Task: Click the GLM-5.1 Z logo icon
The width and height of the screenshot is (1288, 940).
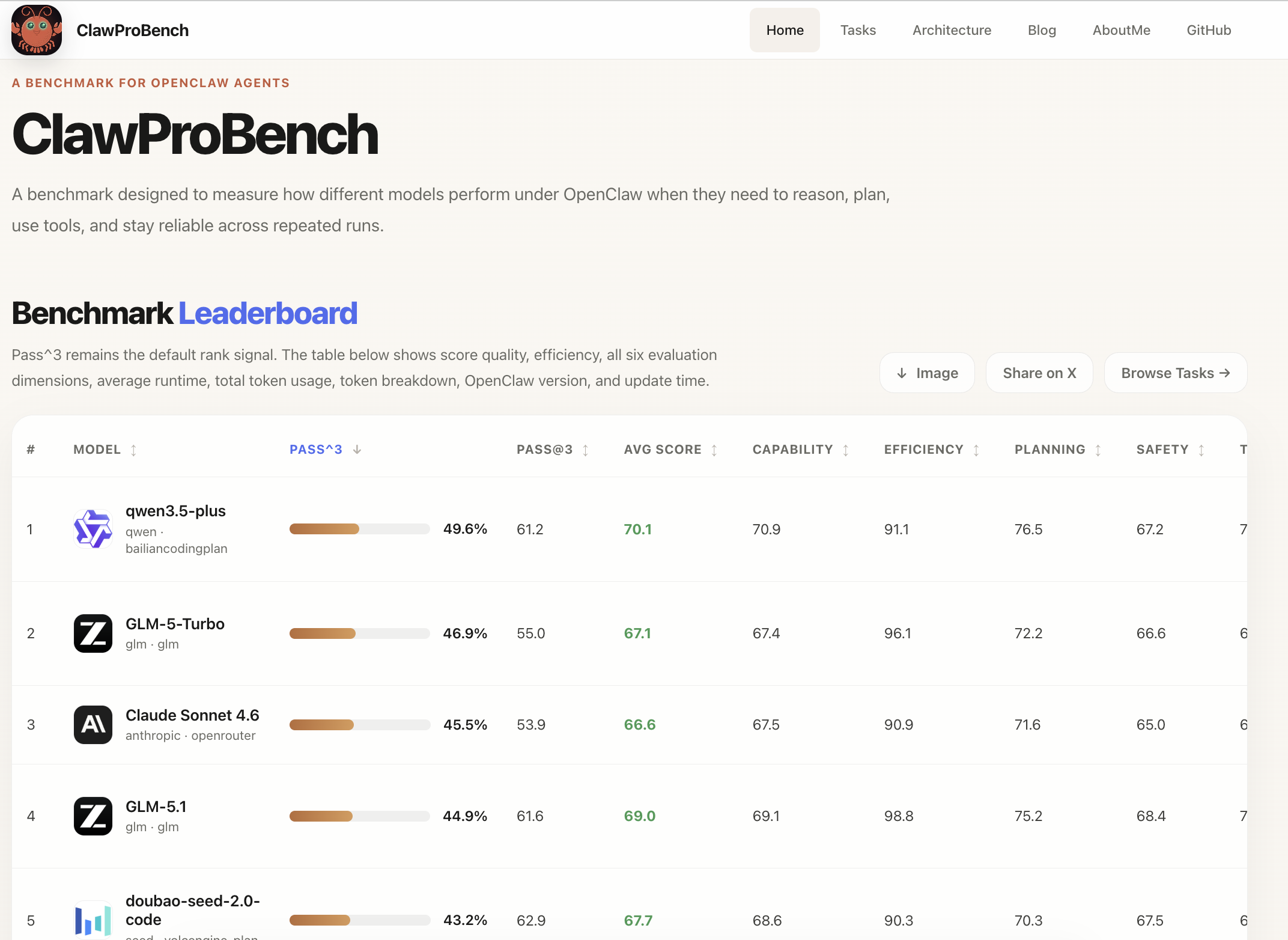Action: 93,816
